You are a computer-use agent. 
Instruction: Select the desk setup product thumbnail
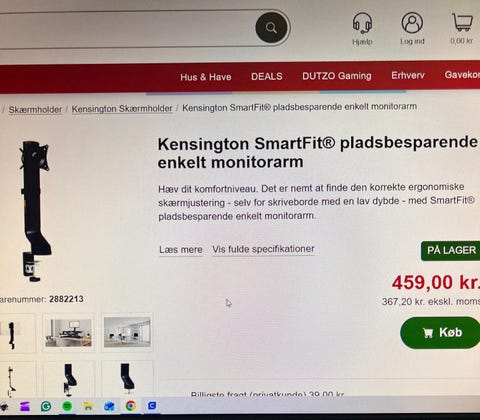(x=68, y=332)
